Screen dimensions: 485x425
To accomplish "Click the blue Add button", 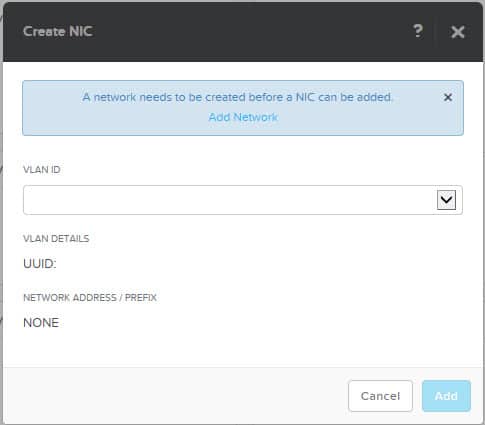I will click(x=446, y=396).
